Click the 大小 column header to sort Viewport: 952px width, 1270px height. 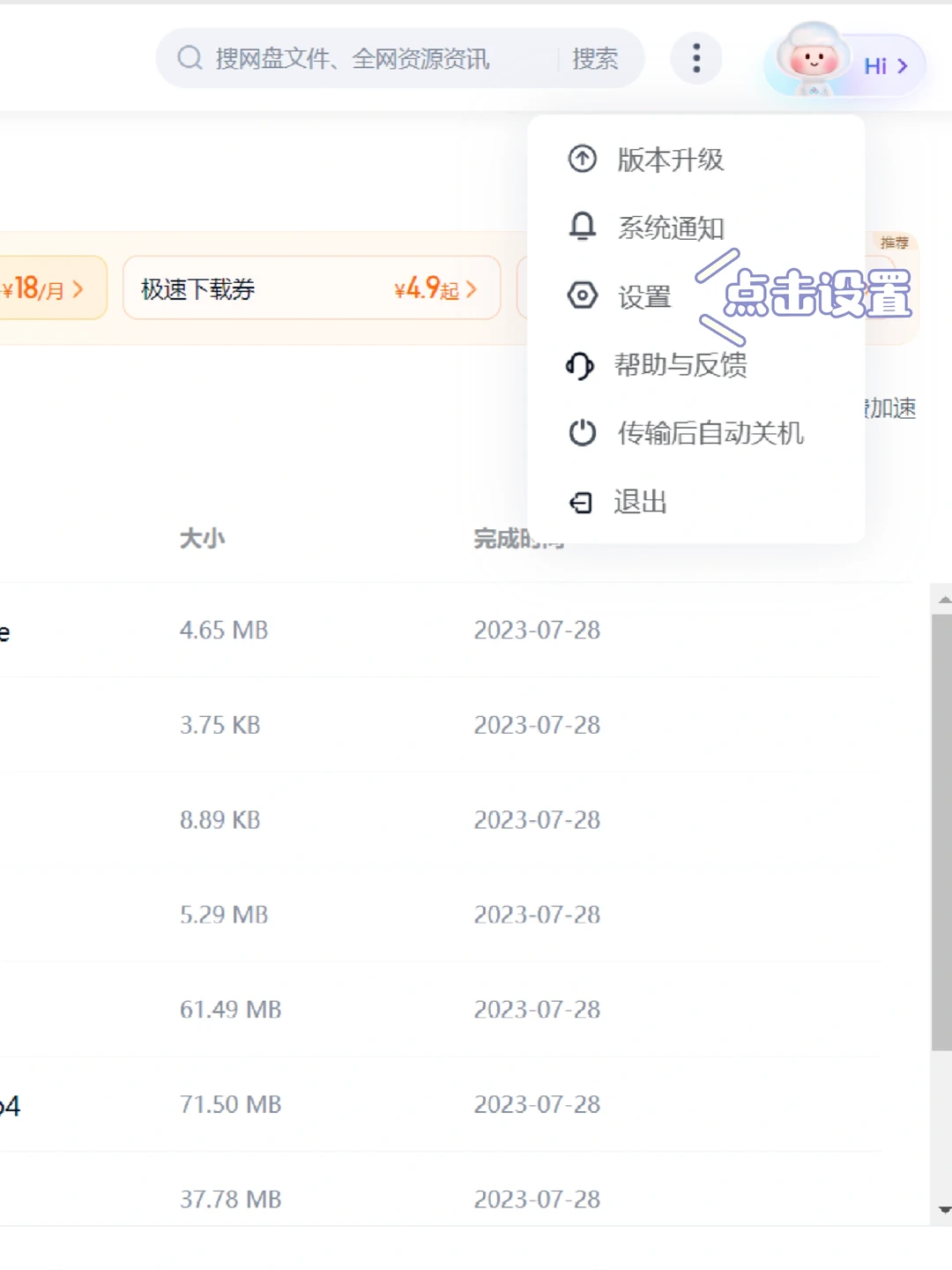coord(202,539)
